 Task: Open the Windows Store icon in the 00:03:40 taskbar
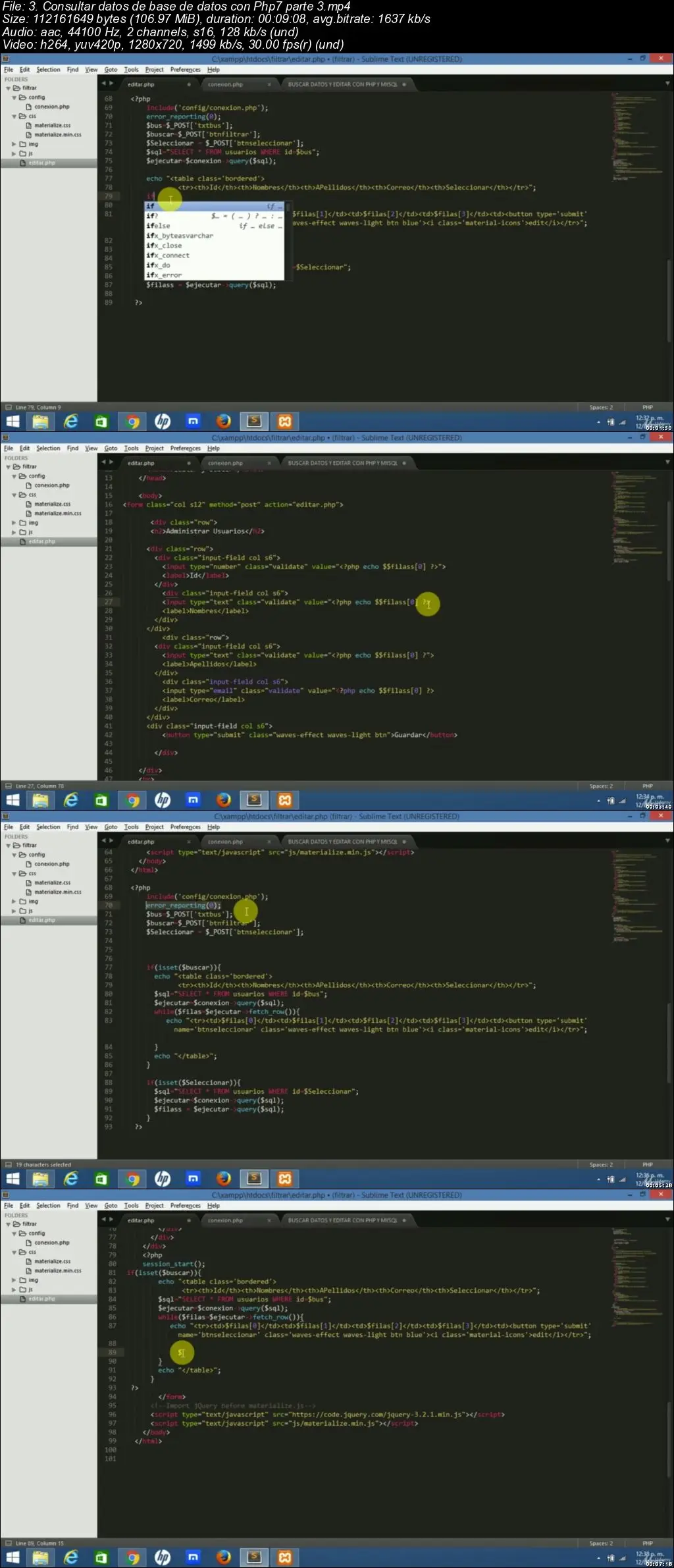tap(101, 801)
